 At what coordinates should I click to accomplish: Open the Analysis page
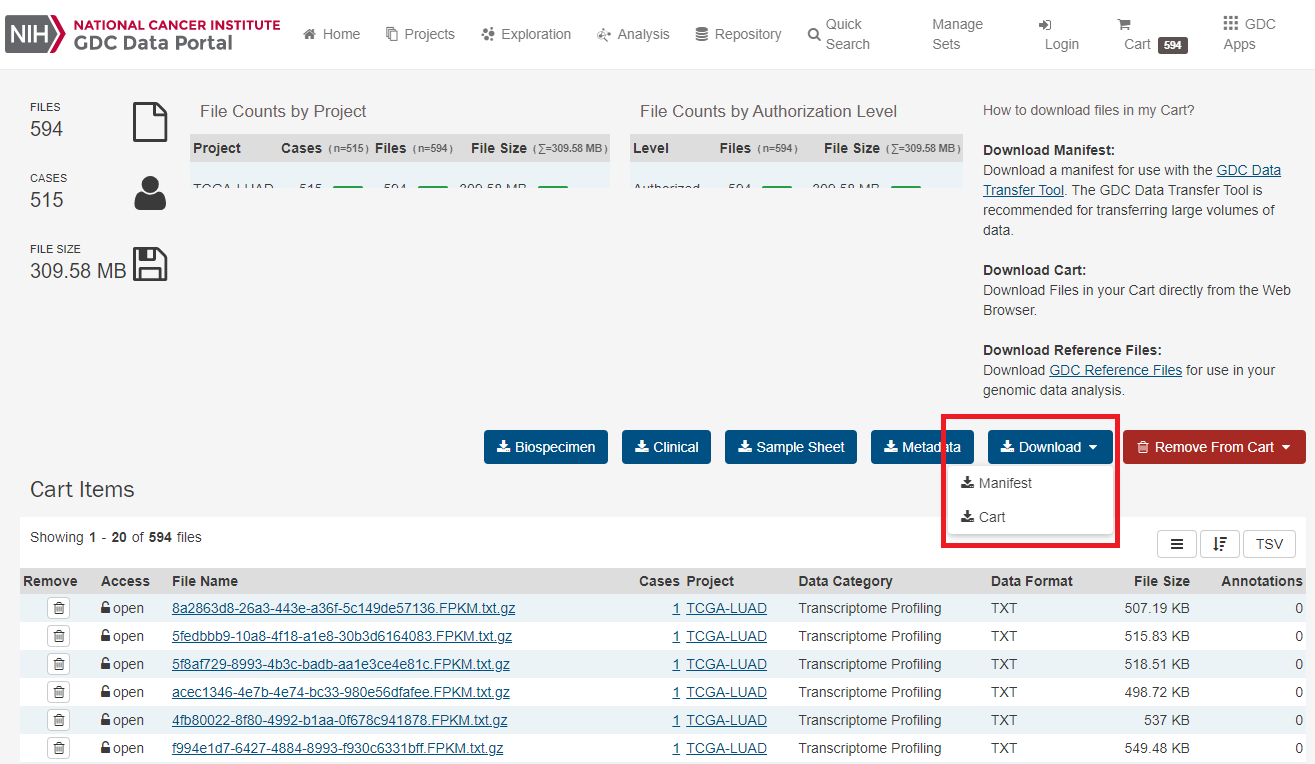[633, 34]
